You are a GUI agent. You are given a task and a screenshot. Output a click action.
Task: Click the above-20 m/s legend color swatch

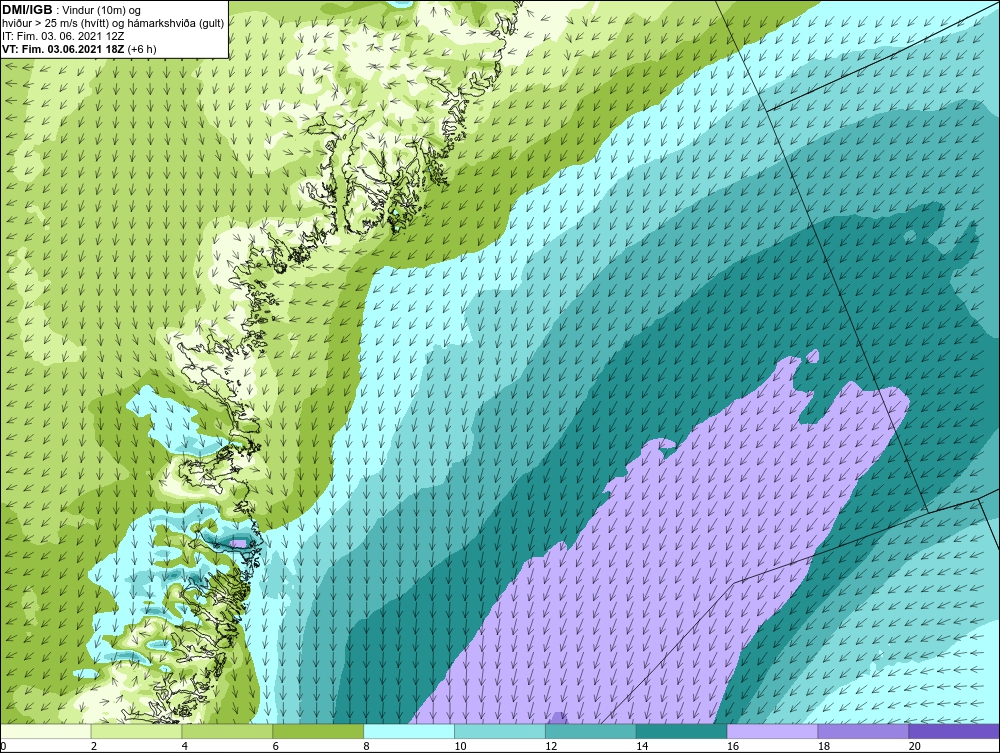[x=954, y=731]
